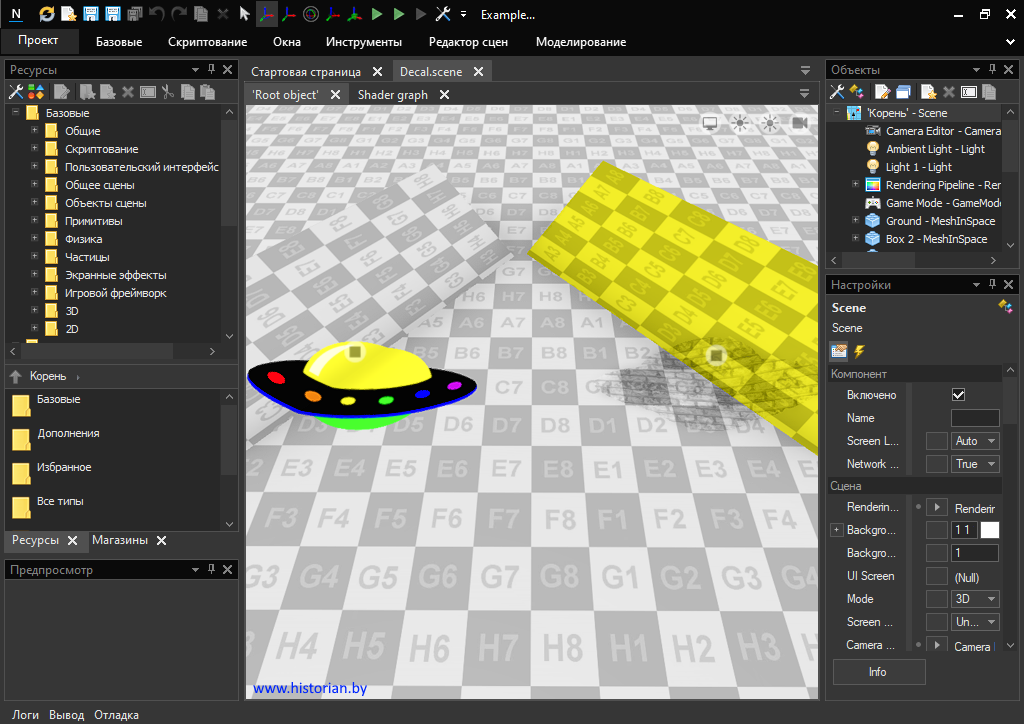Click the Undo icon in top toolbar
The height and width of the screenshot is (724, 1024).
(x=157, y=14)
